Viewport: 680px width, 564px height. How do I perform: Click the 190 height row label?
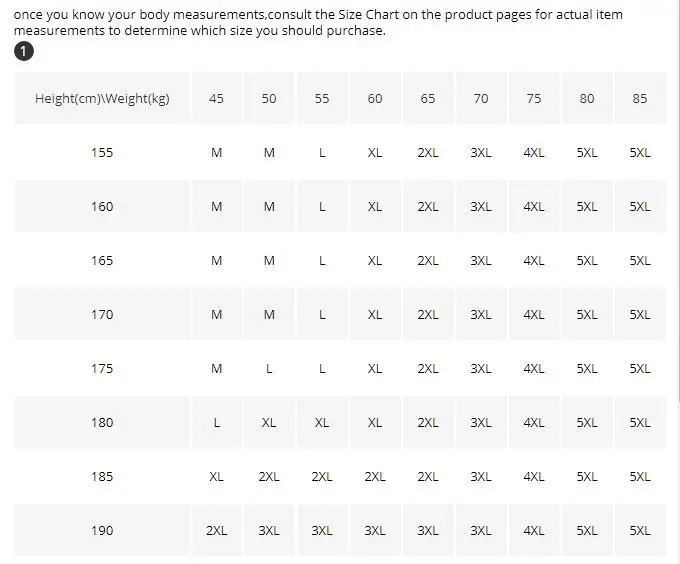click(x=102, y=531)
